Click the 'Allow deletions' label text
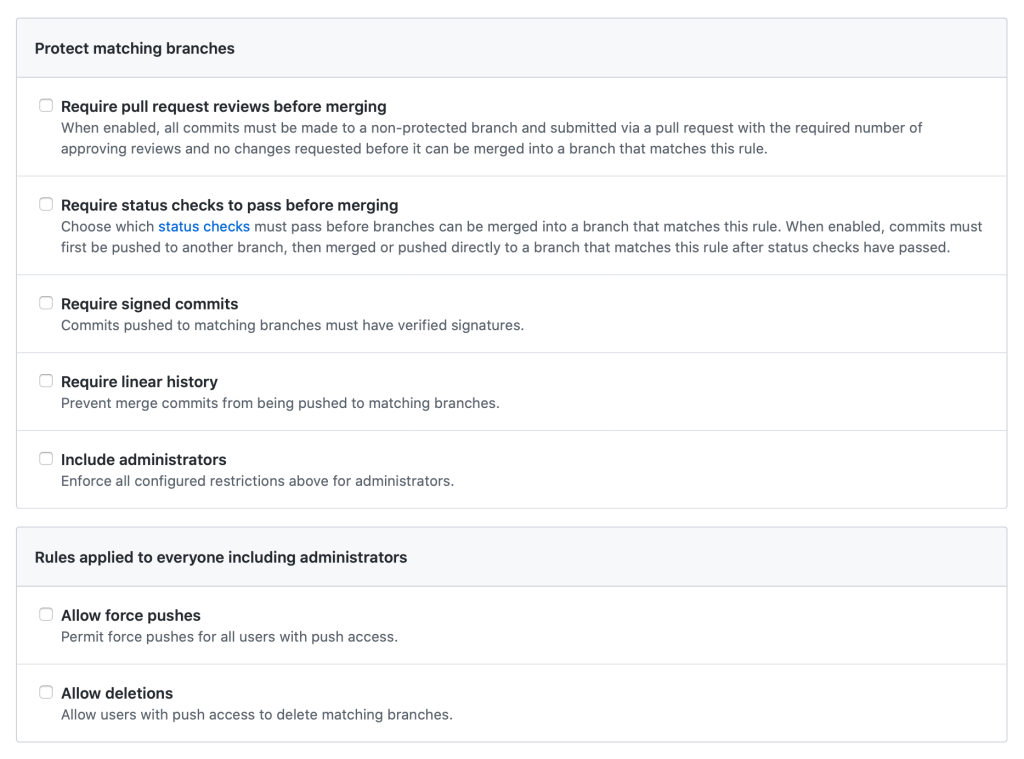 pyautogui.click(x=117, y=694)
